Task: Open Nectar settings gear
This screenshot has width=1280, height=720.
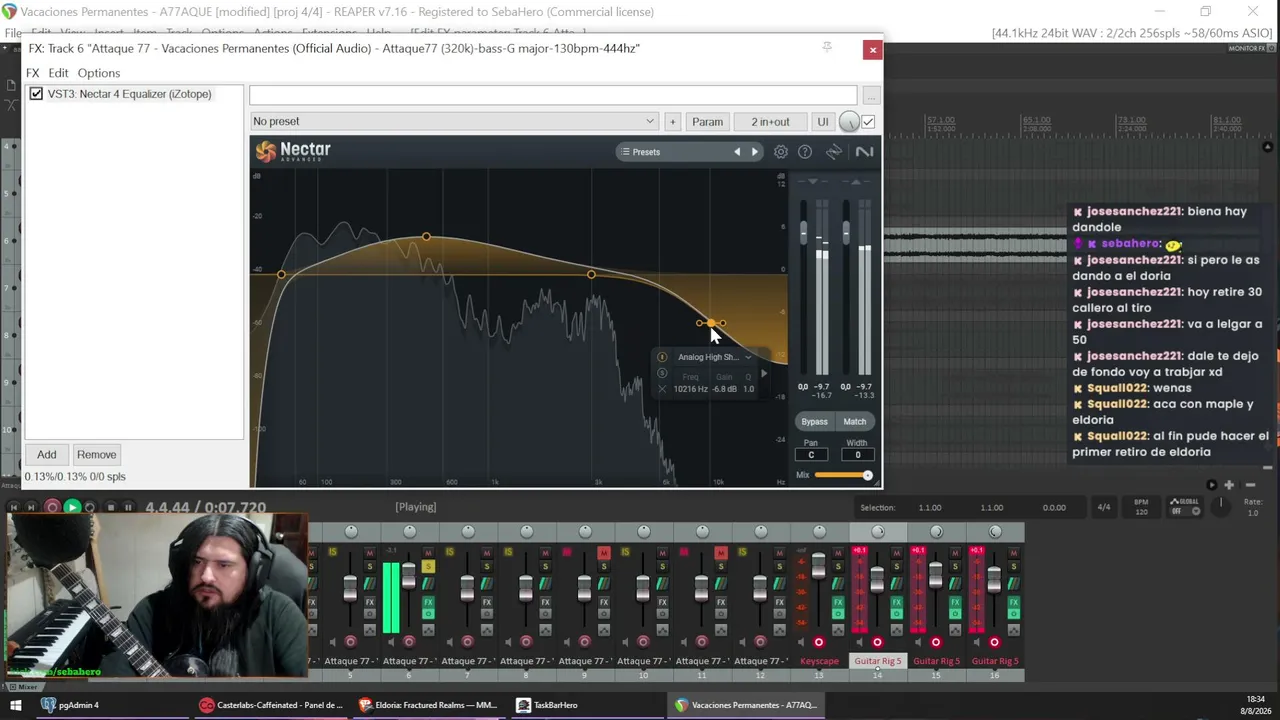Action: [x=781, y=152]
